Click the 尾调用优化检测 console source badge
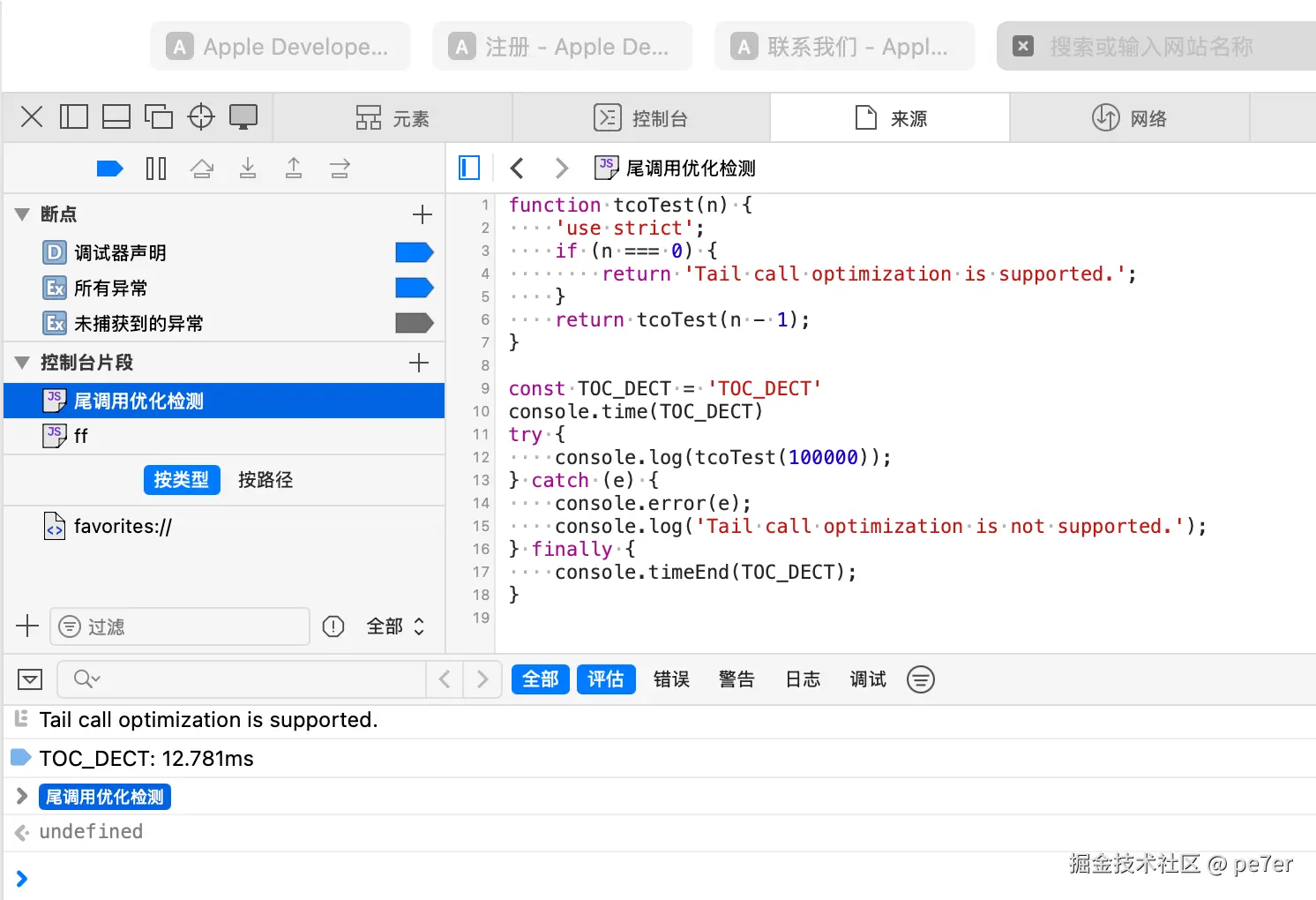Screen dimensions: 1316x900 (x=105, y=797)
